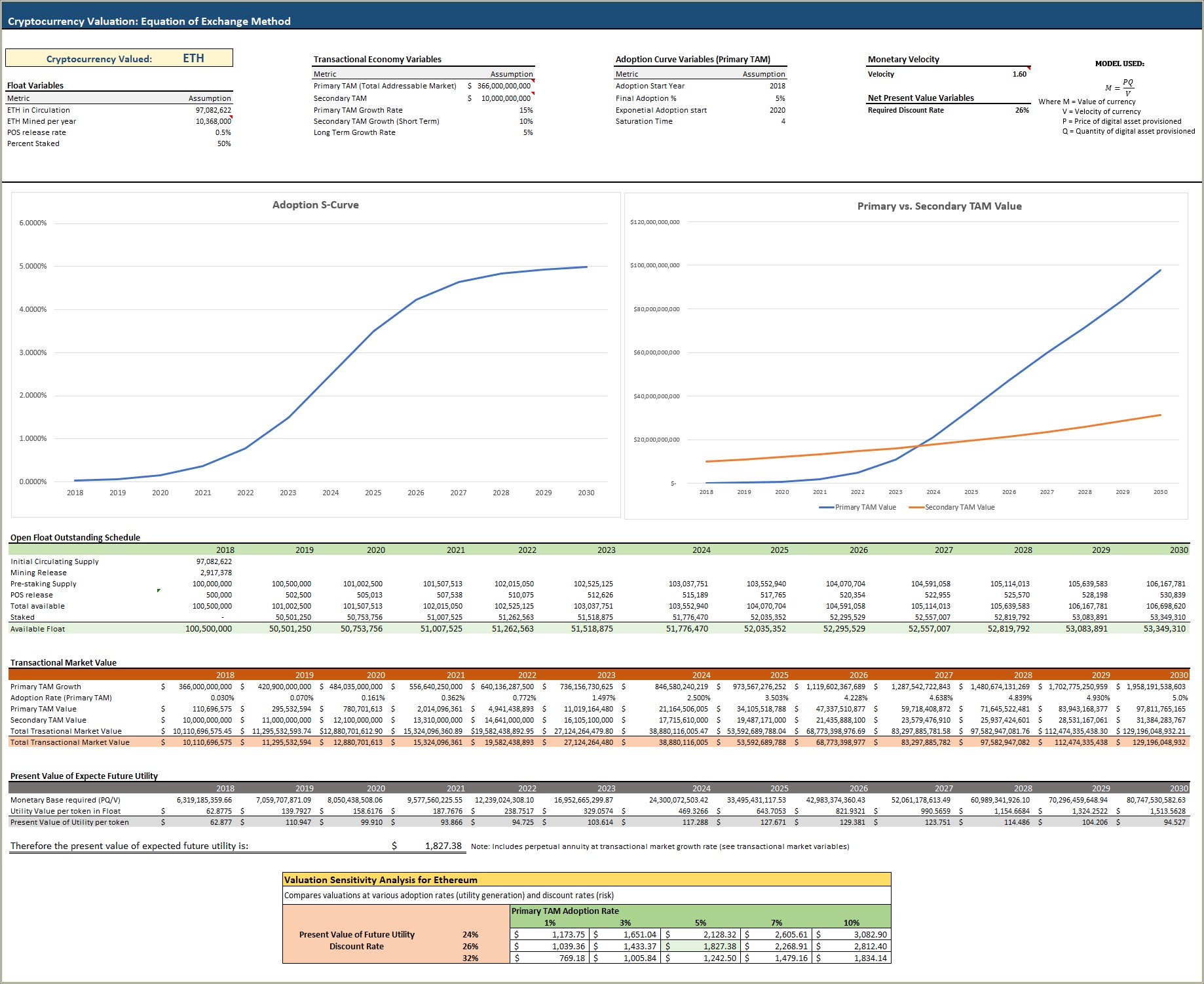The height and width of the screenshot is (984, 1204).
Task: Select Percent Staked value 50%
Action: pyautogui.click(x=224, y=143)
